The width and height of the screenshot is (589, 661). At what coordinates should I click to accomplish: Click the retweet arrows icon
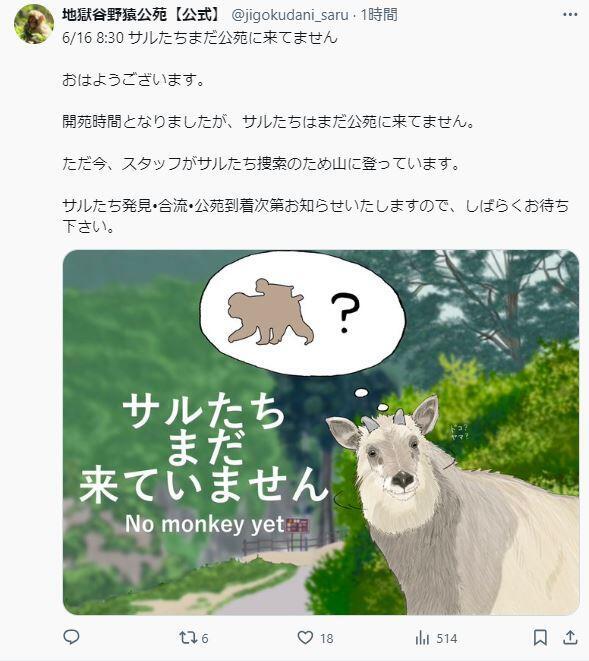pyautogui.click(x=187, y=637)
